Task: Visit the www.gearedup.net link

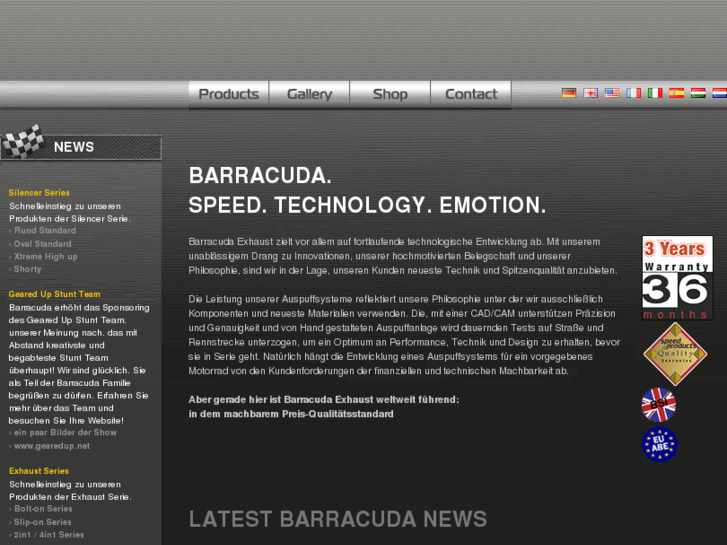Action: coord(52,446)
